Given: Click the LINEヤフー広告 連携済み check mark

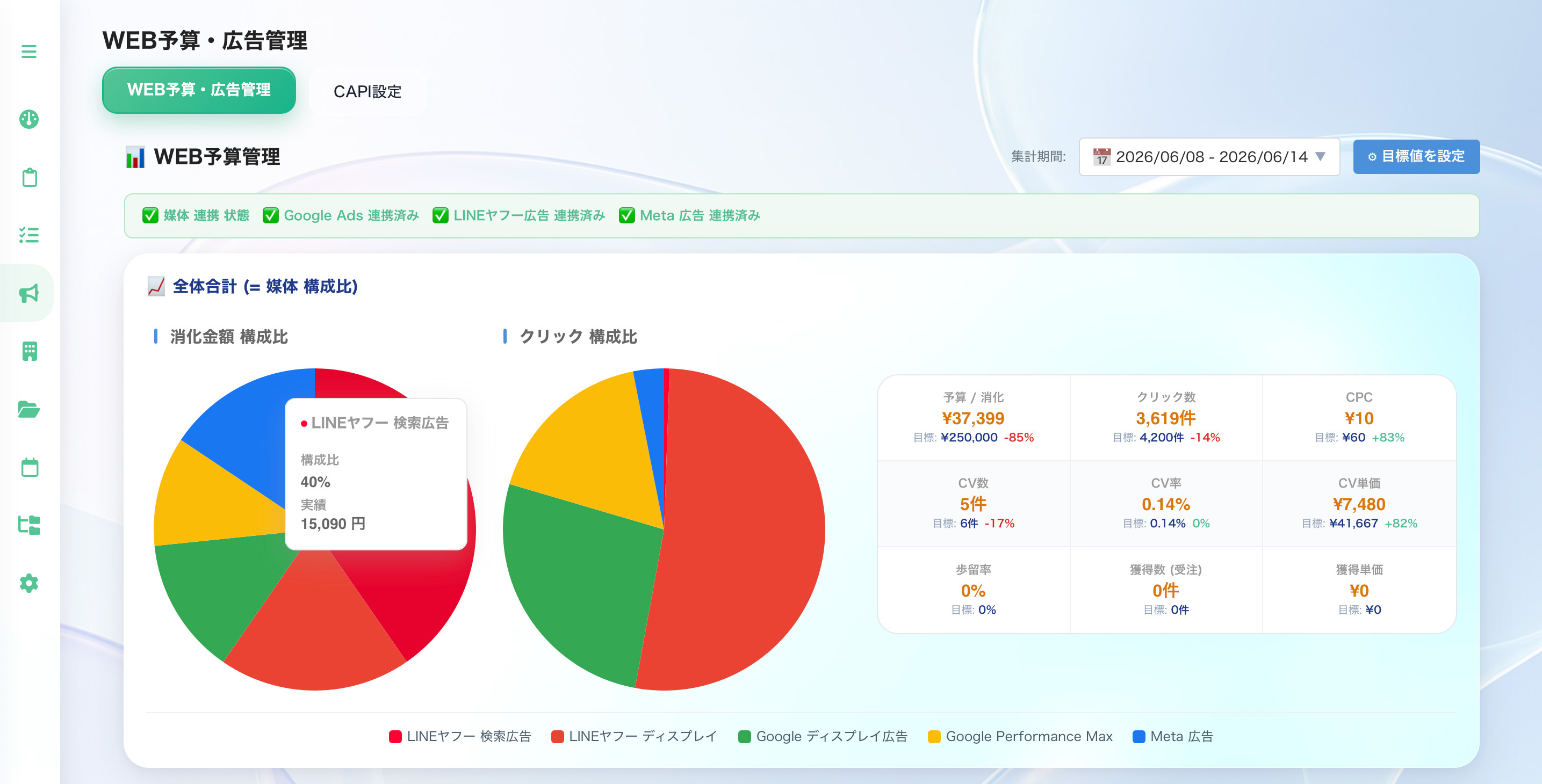Looking at the screenshot, I should (441, 215).
